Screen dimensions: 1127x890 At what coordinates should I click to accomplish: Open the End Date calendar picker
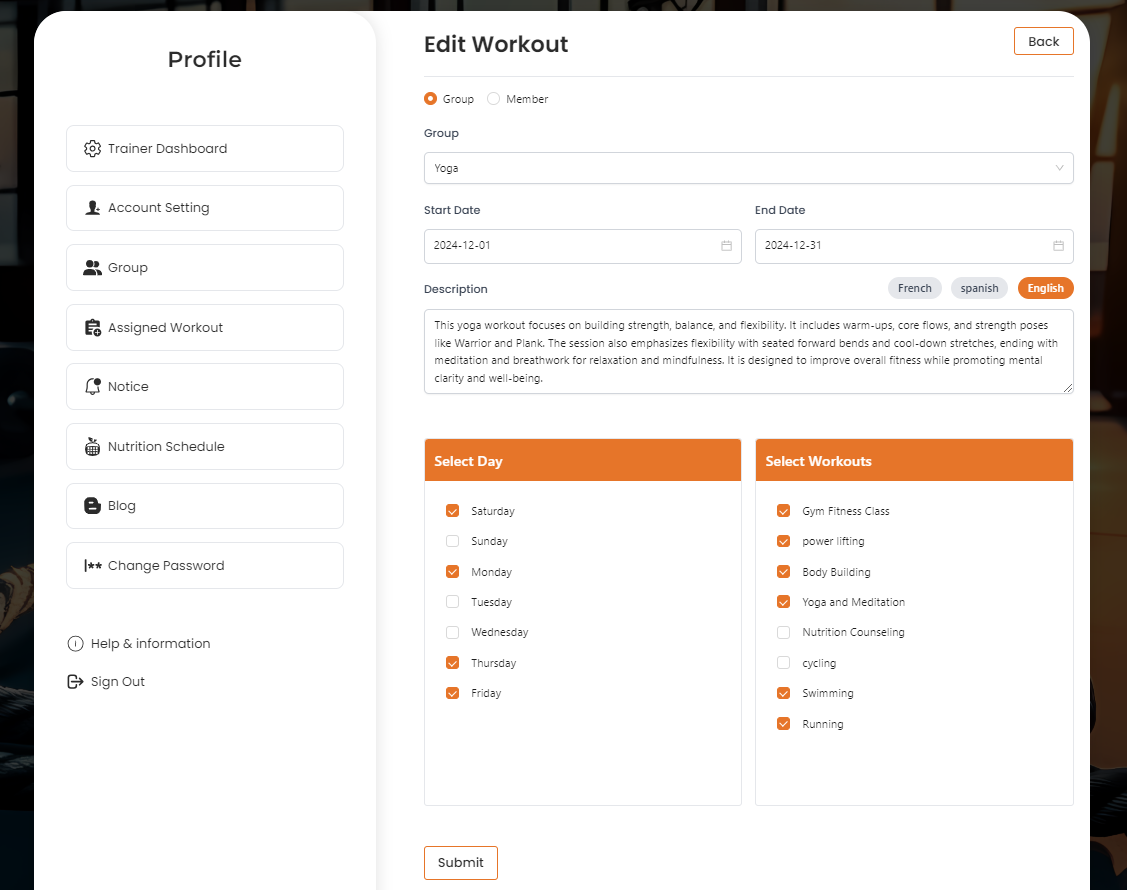click(1057, 246)
